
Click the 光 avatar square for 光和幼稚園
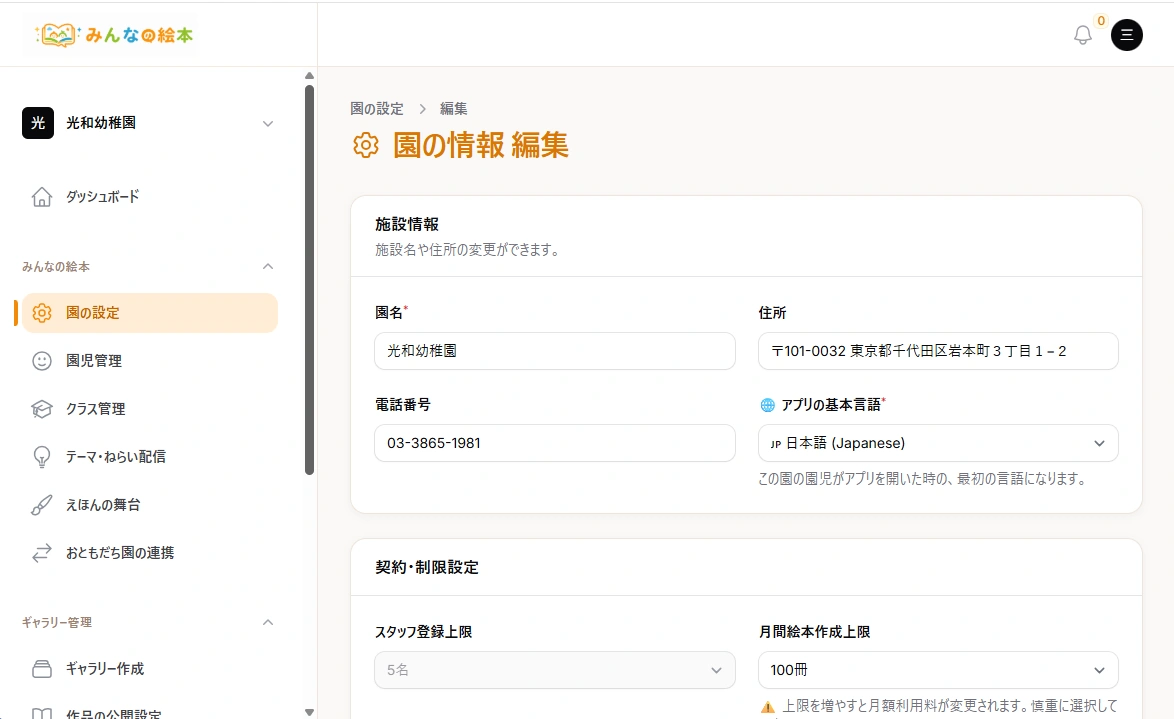pos(37,123)
